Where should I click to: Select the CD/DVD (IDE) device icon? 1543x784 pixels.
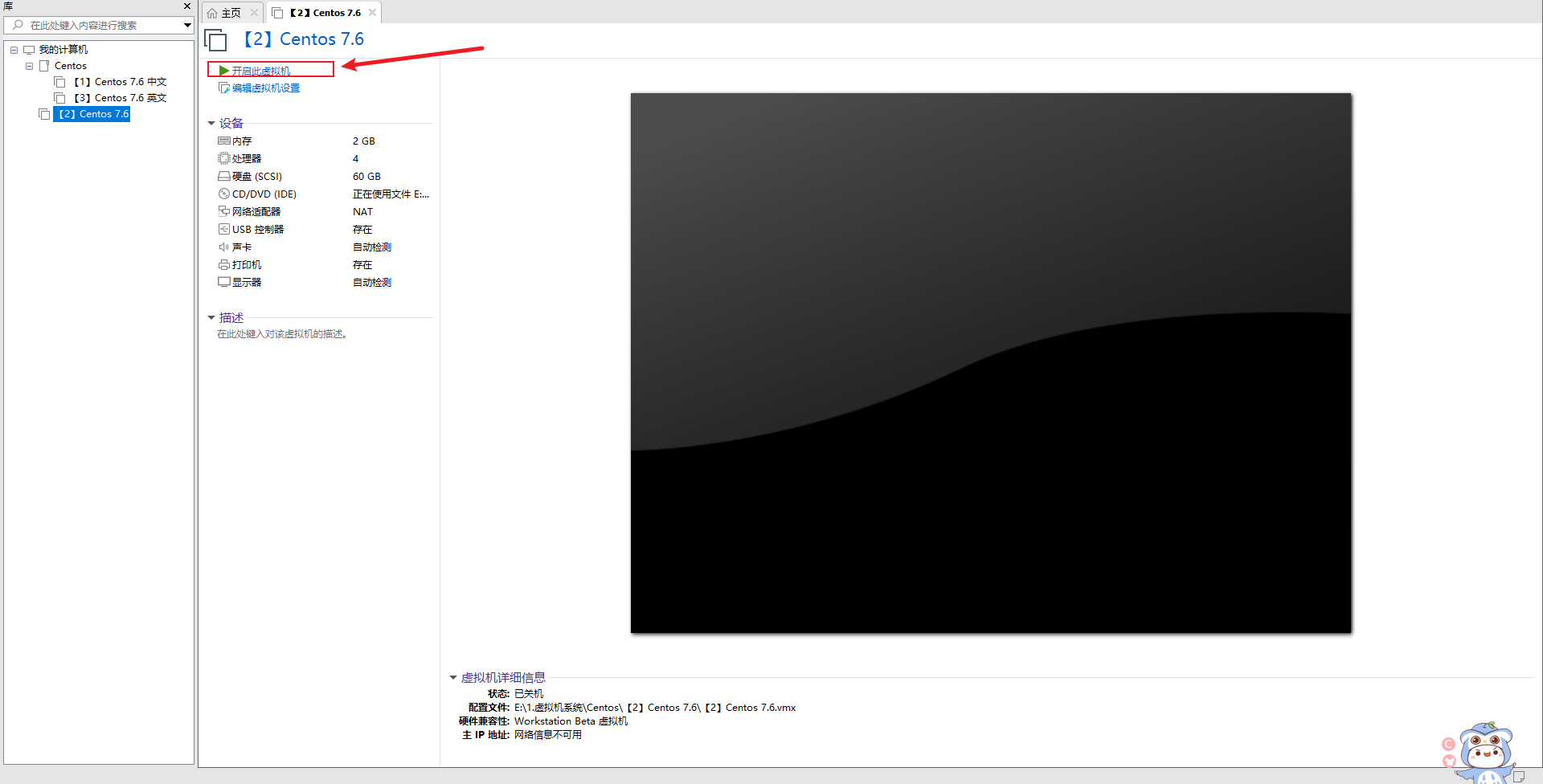(224, 194)
